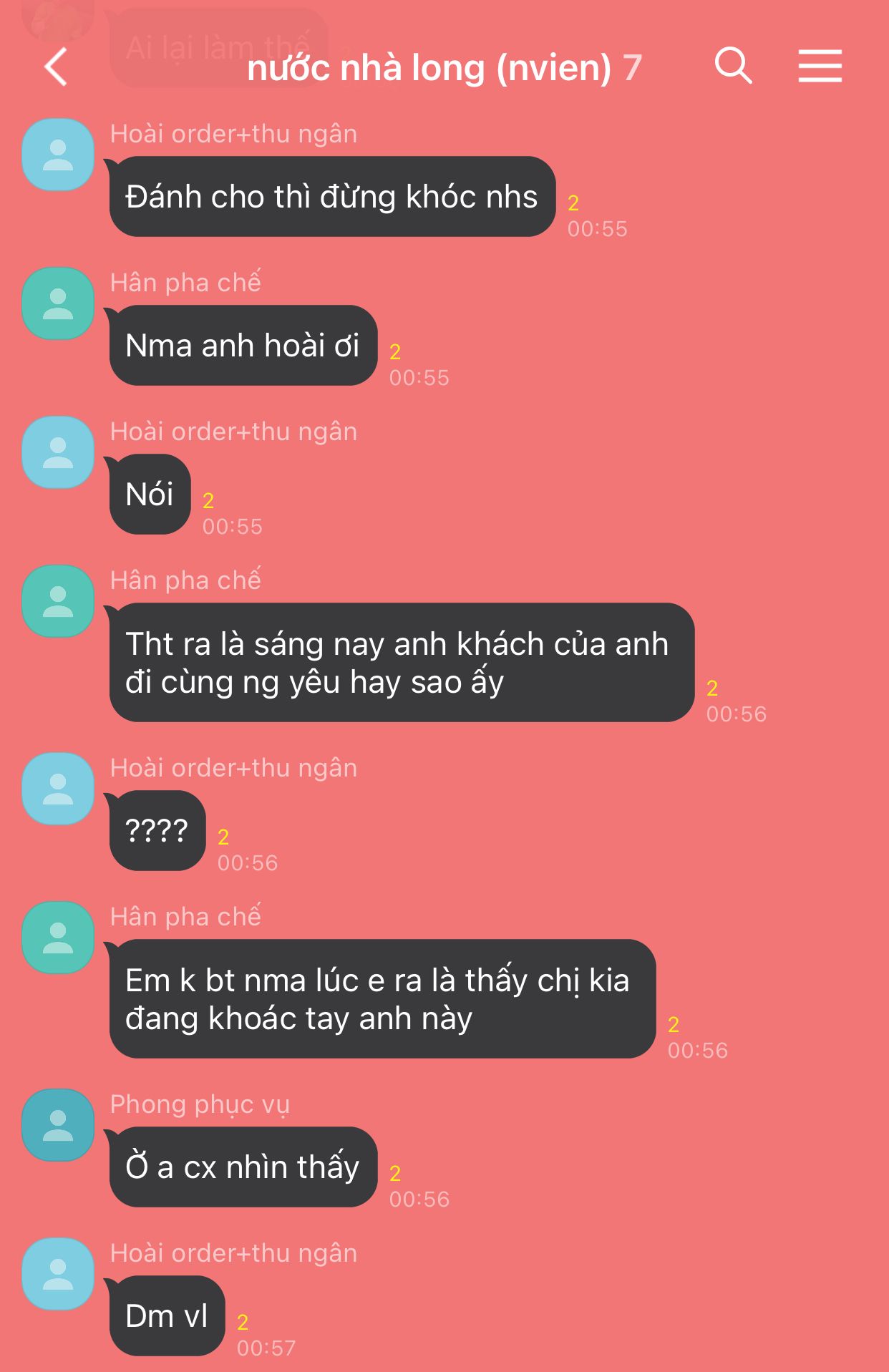Tap the 'Ờ a cx nhìn thấy' bubble
The image size is (889, 1372).
[243, 1167]
